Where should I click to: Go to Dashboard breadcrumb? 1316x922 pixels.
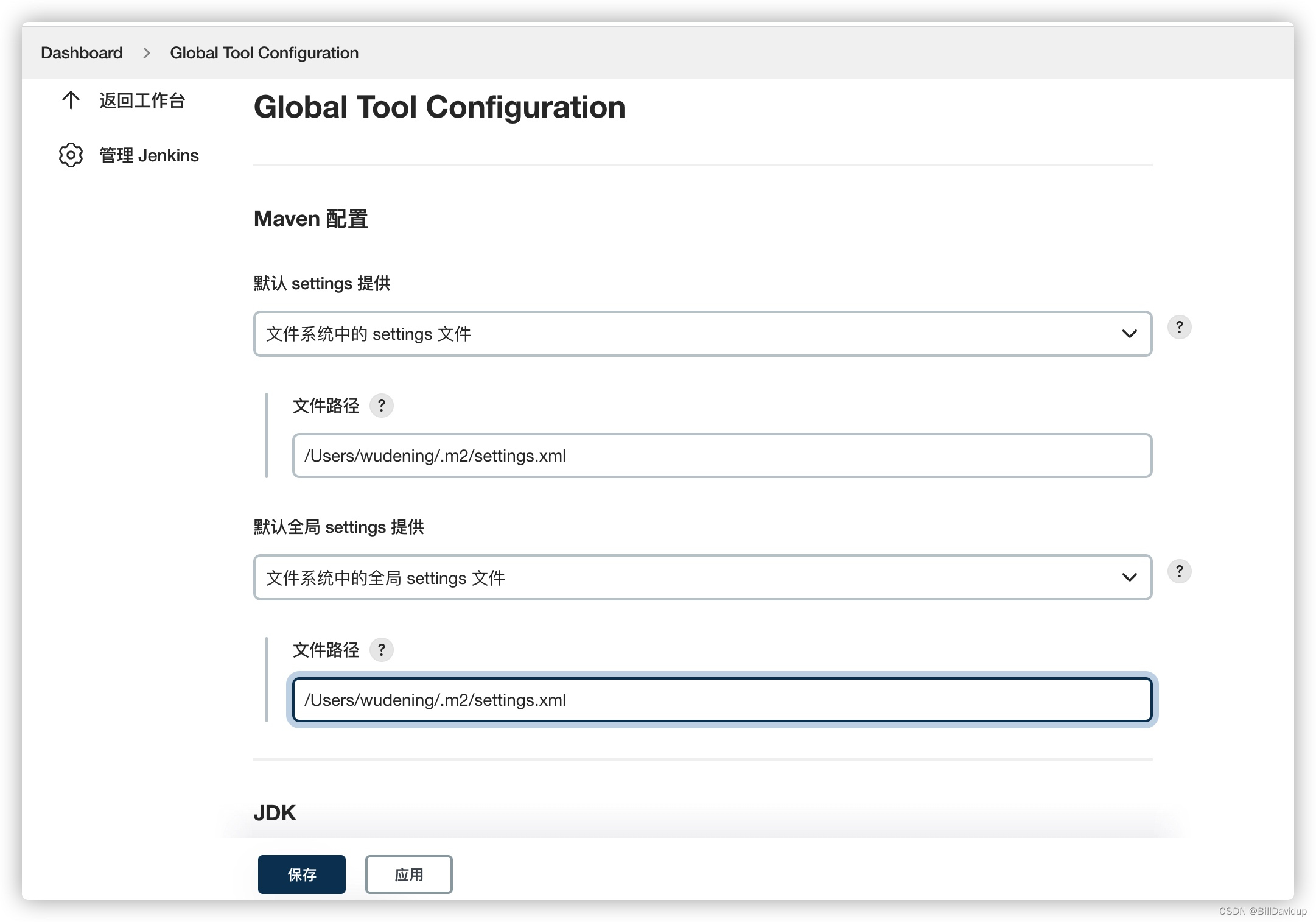click(x=82, y=53)
